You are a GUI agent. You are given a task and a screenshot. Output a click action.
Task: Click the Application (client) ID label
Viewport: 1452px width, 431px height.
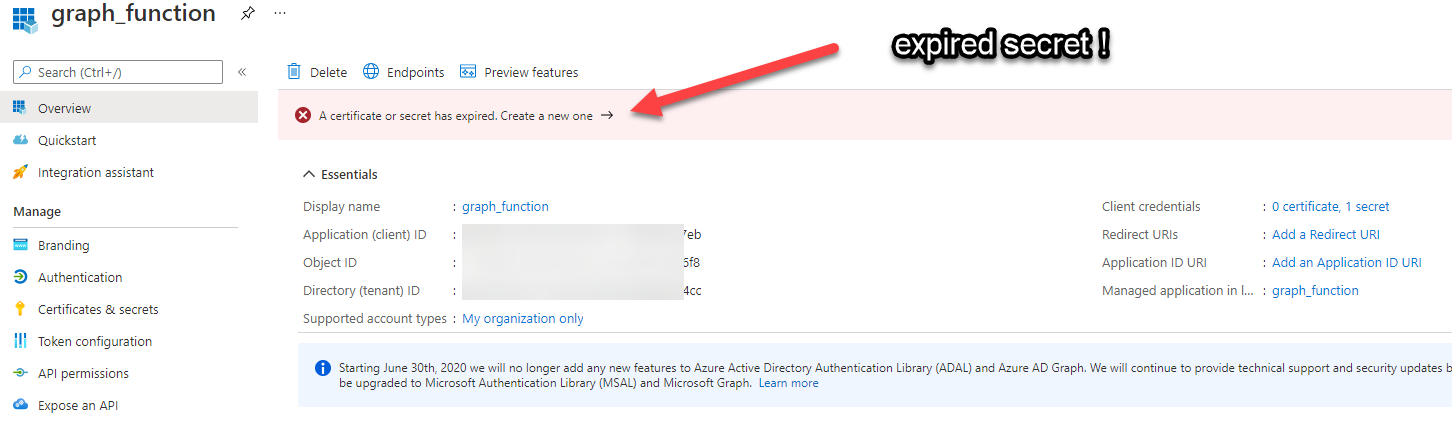click(365, 234)
